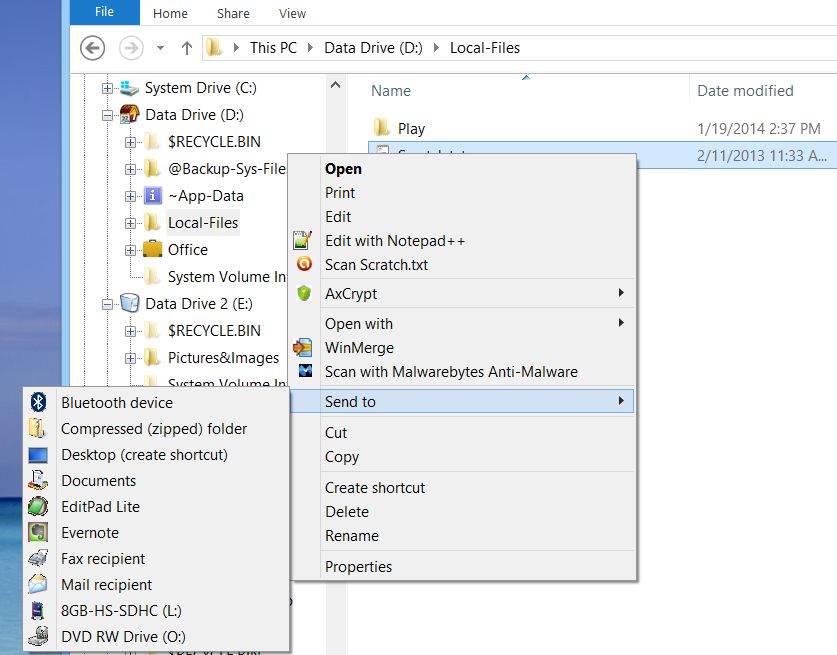The width and height of the screenshot is (837, 655).
Task: Expand the System Drive (C:) tree node
Action: click(x=108, y=89)
